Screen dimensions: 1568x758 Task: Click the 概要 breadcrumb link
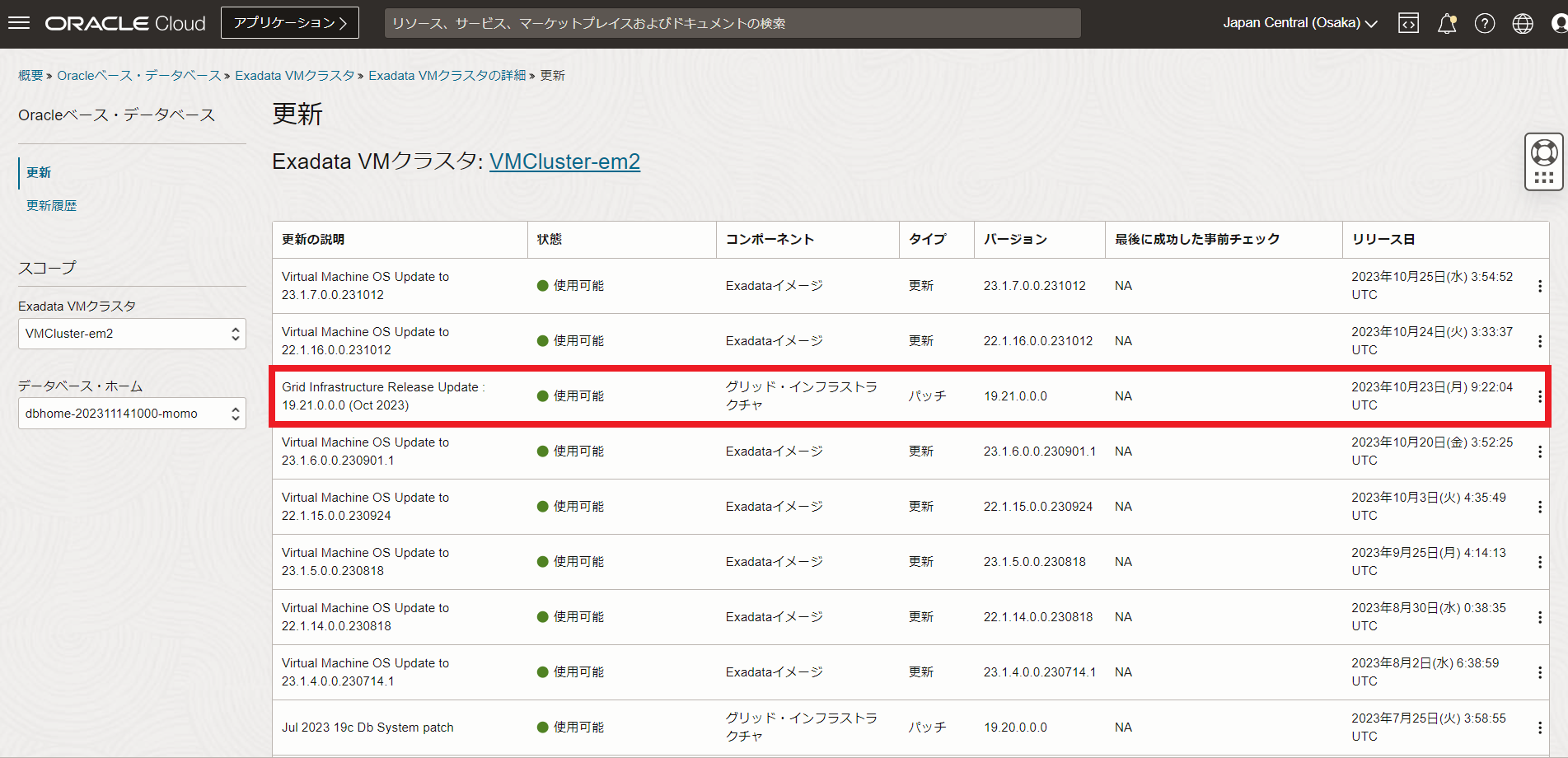30,76
